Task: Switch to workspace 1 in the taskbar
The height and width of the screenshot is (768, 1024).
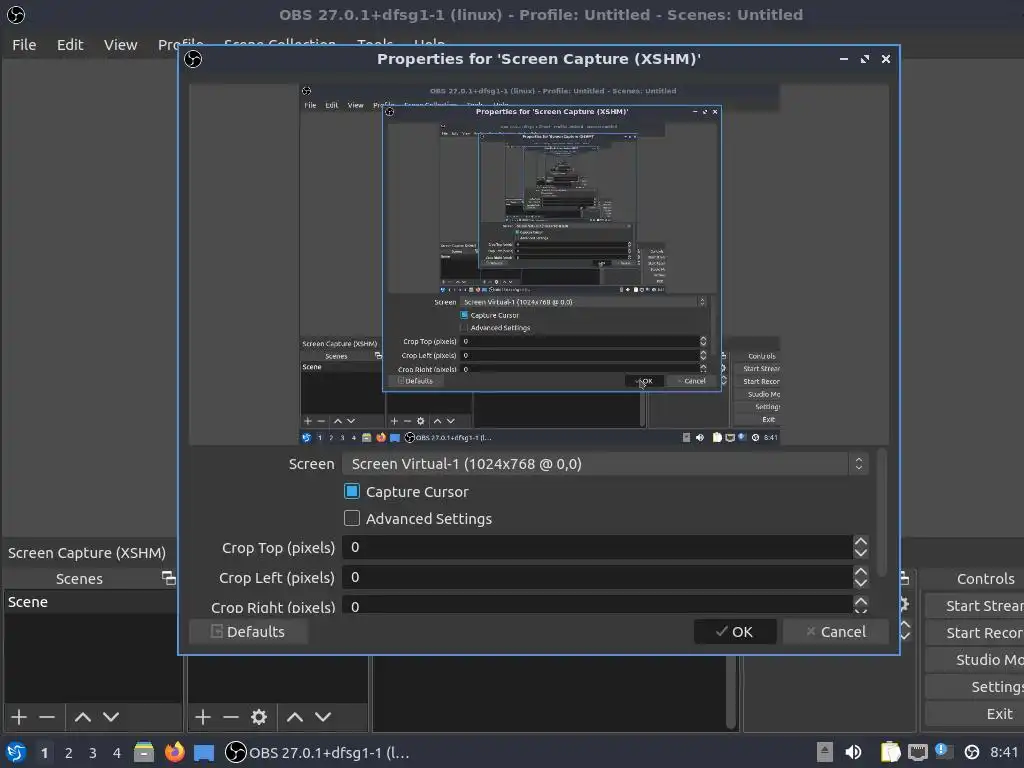Action: [x=44, y=753]
